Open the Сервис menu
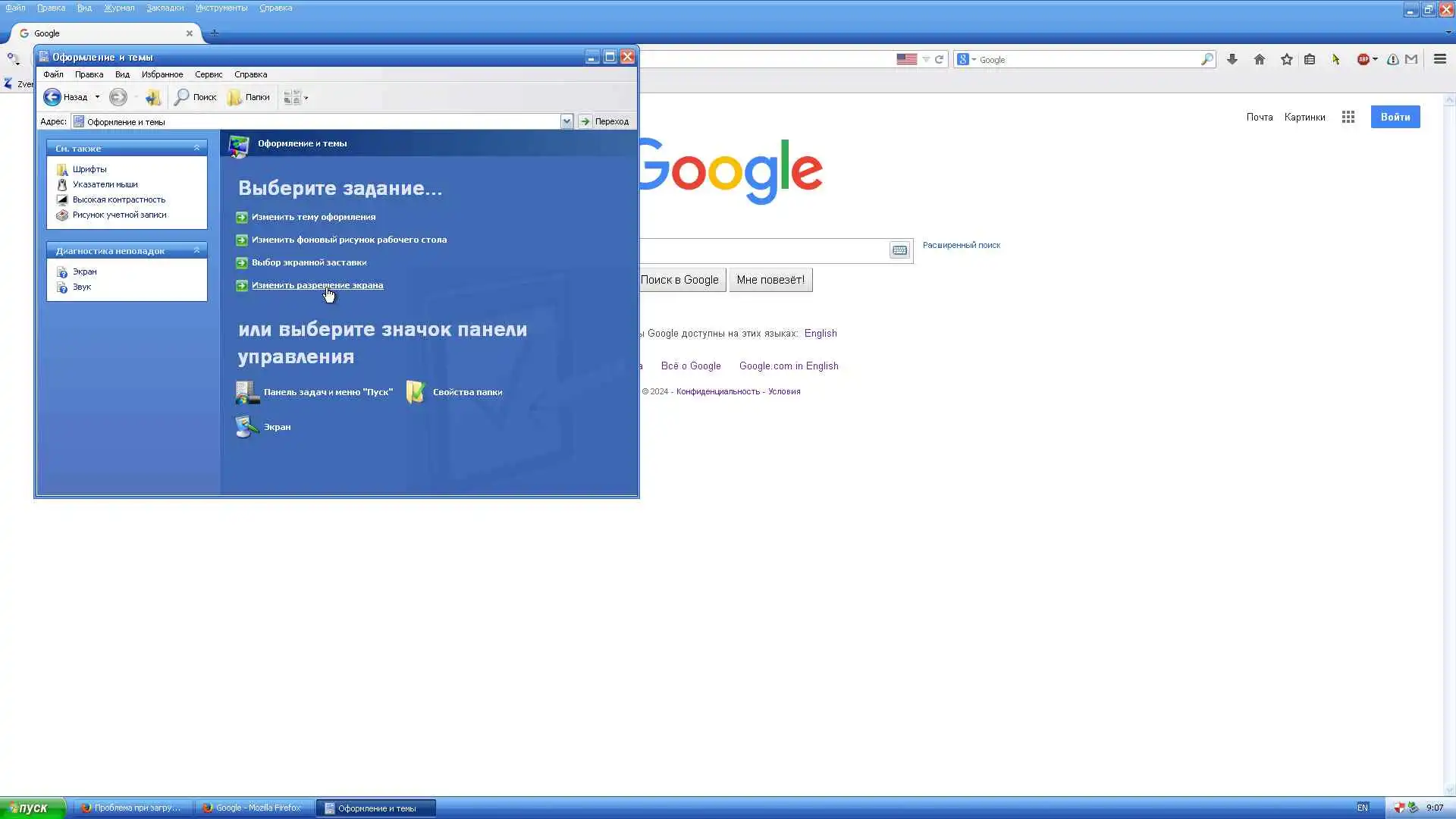This screenshot has width=1456, height=819. 208,74
